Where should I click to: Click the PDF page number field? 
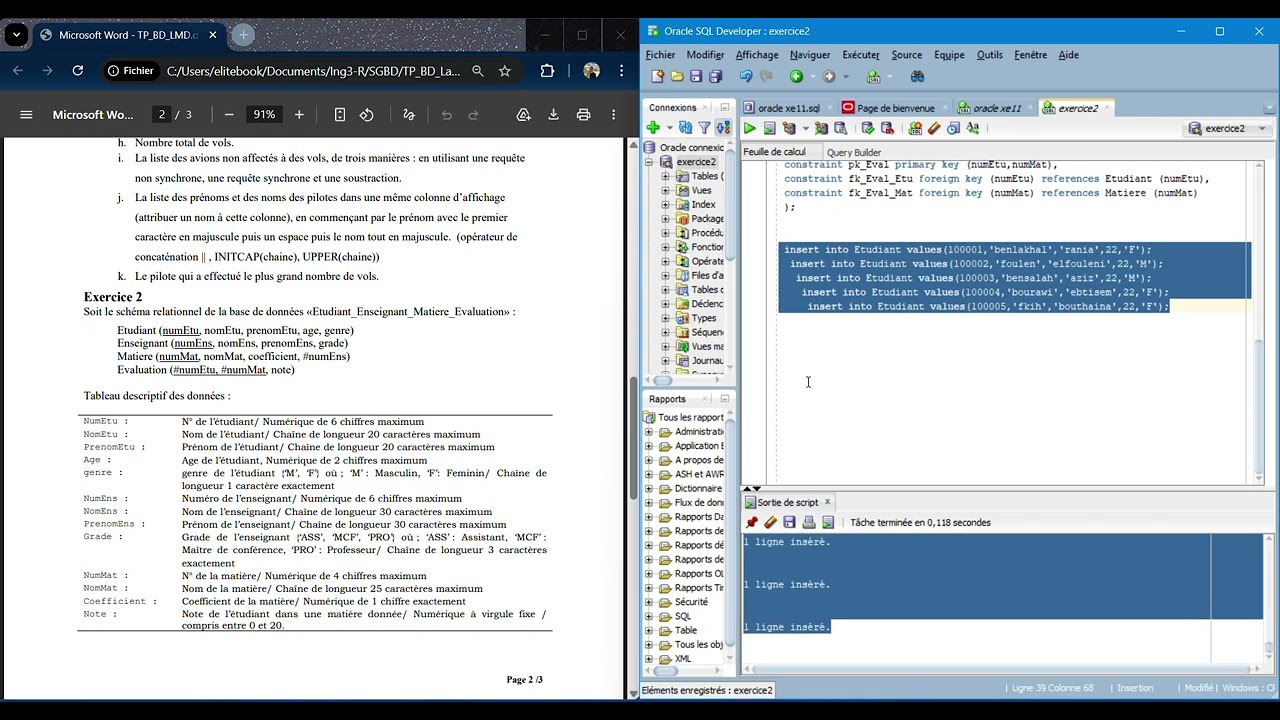tap(162, 115)
